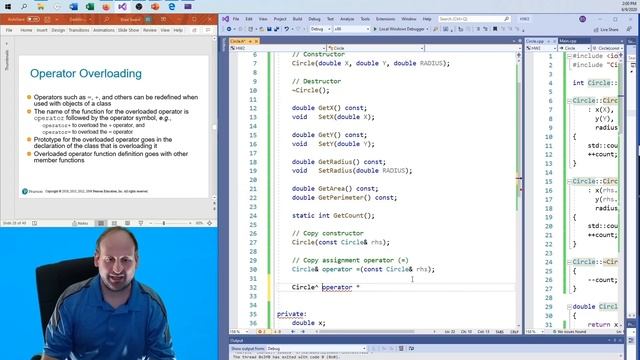Image resolution: width=640 pixels, height=360 pixels.
Task: Open the taskbar search icon
Action: pyautogui.click(x=24, y=7)
